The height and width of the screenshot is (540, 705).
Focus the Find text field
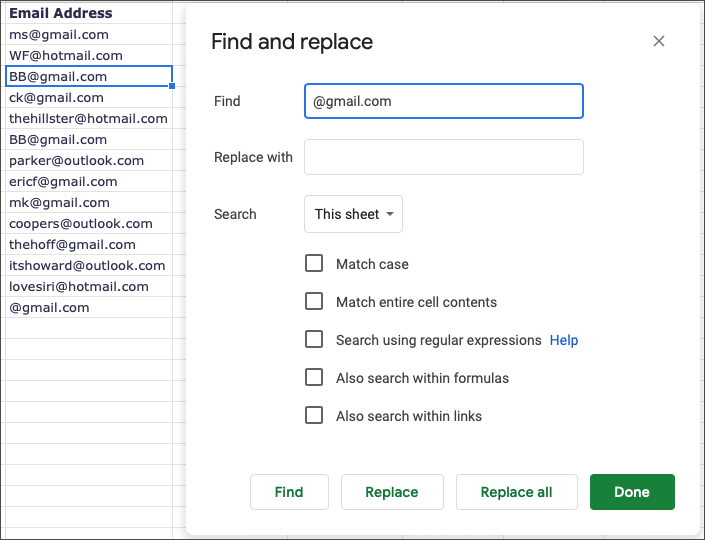coord(443,101)
